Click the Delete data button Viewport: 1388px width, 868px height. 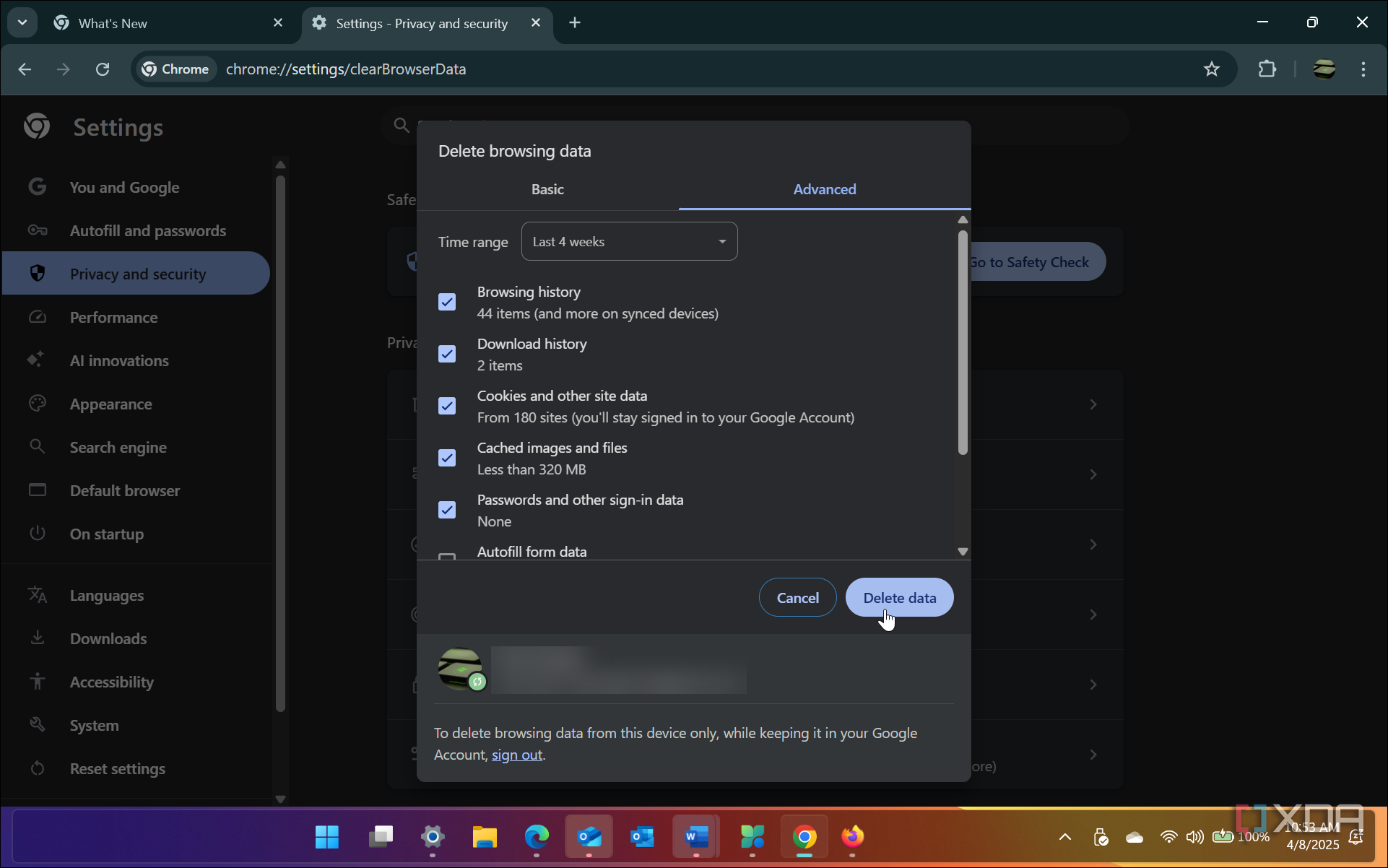click(899, 597)
